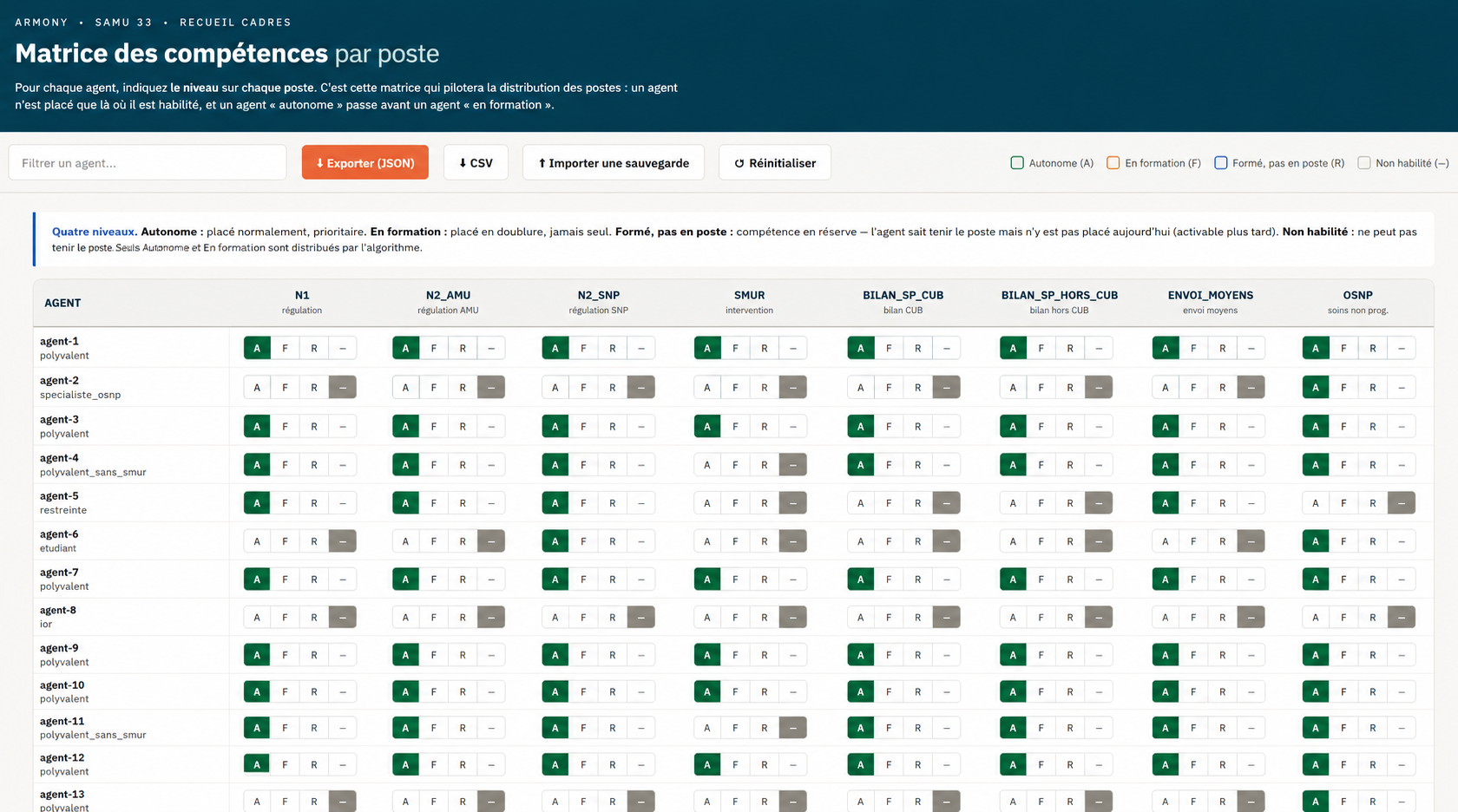Set agent-2 OSNP to R

tap(1373, 387)
